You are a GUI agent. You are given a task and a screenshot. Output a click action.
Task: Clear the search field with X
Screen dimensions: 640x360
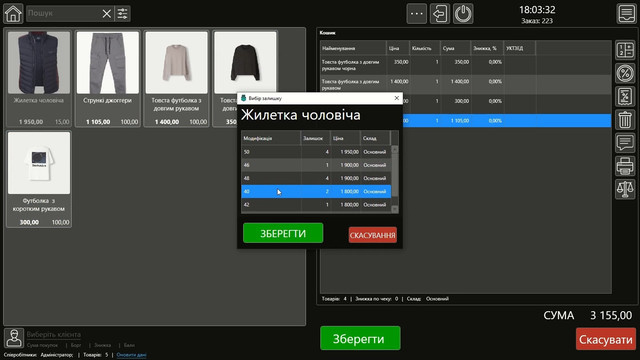[107, 14]
